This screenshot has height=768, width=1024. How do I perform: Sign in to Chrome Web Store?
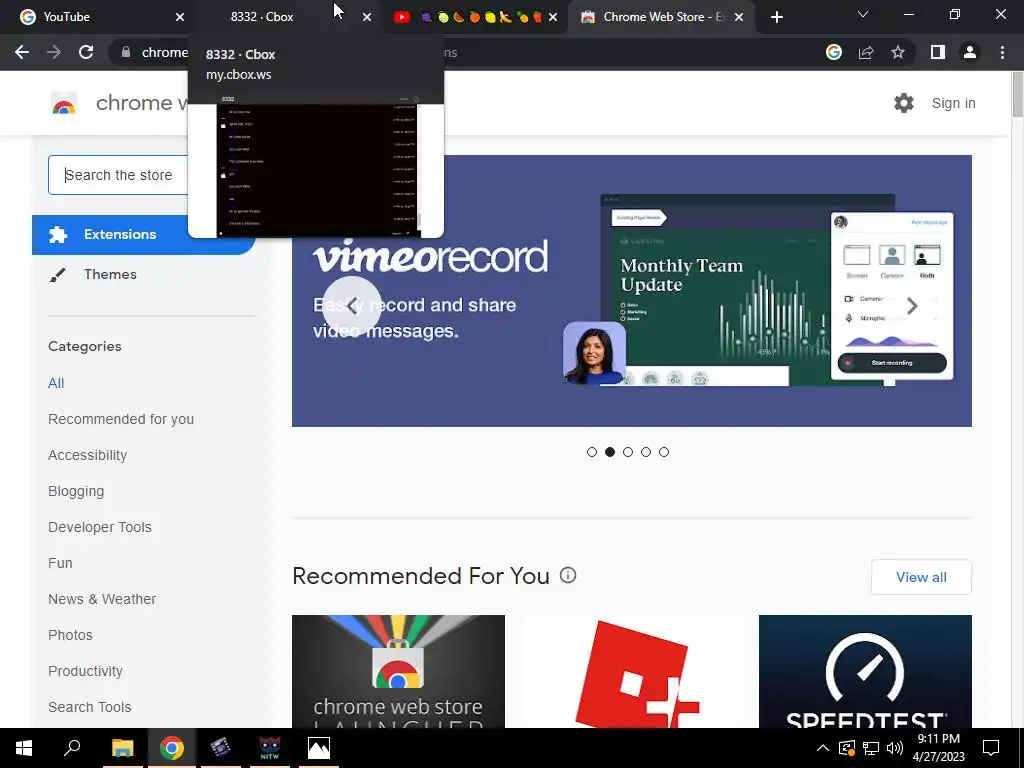click(953, 103)
